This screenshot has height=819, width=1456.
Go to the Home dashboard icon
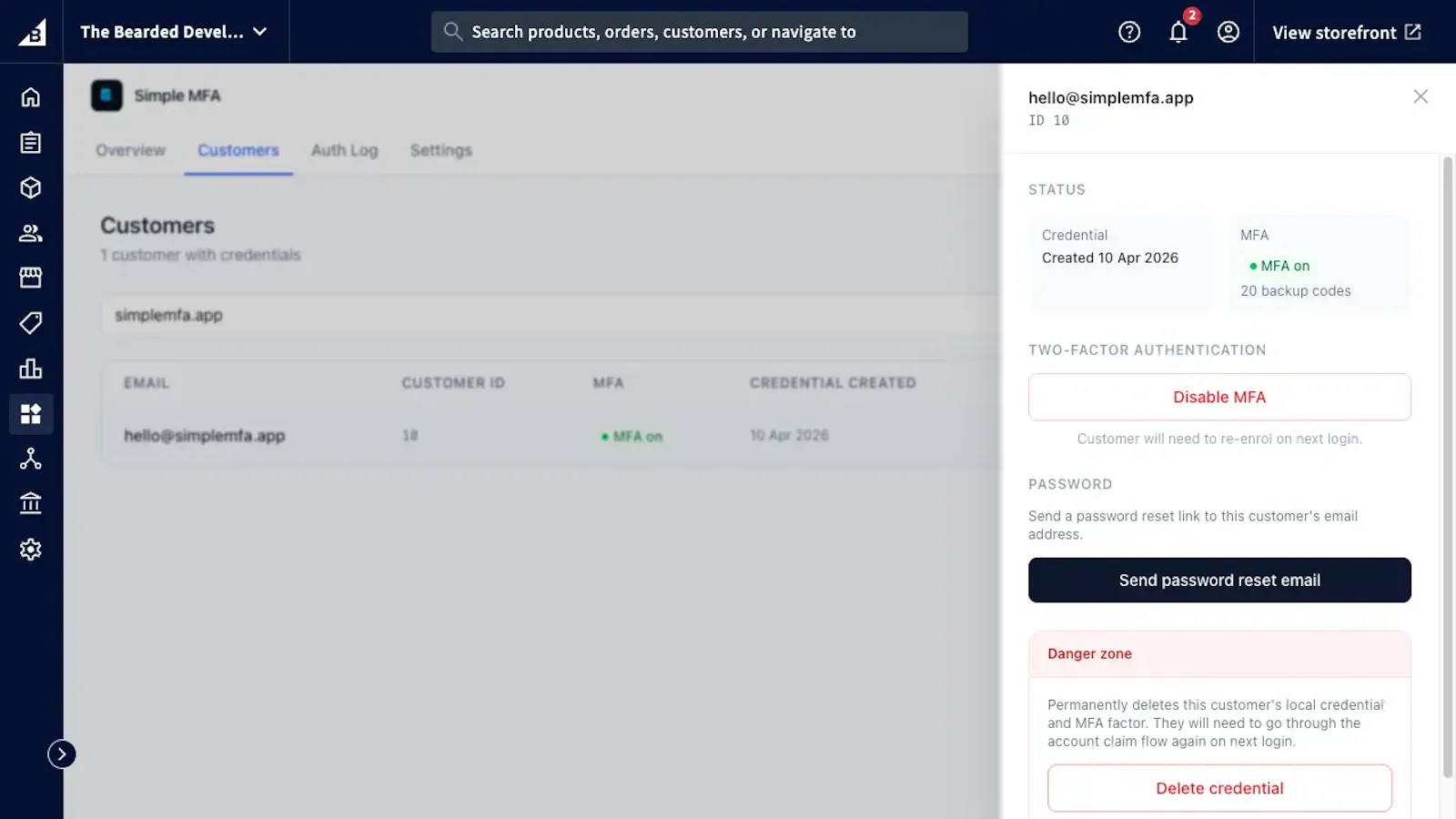coord(31,96)
